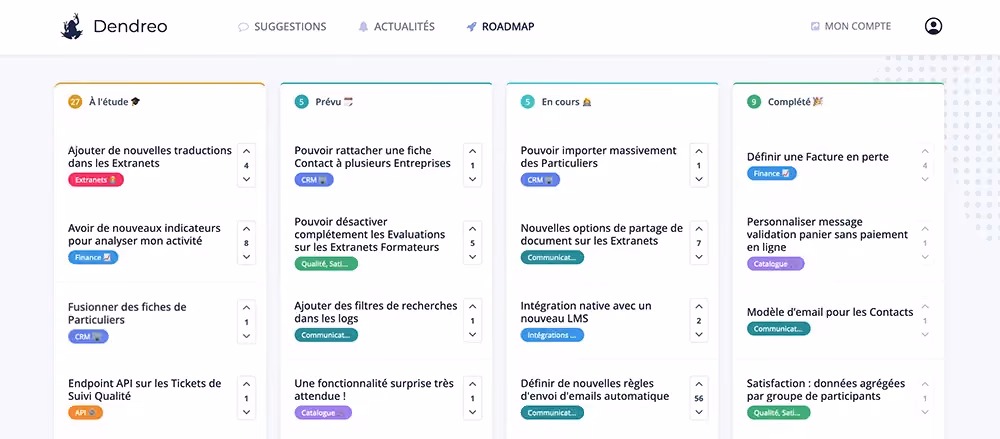Open the user profile avatar icon
Image resolution: width=1000 pixels, height=439 pixels.
(933, 26)
